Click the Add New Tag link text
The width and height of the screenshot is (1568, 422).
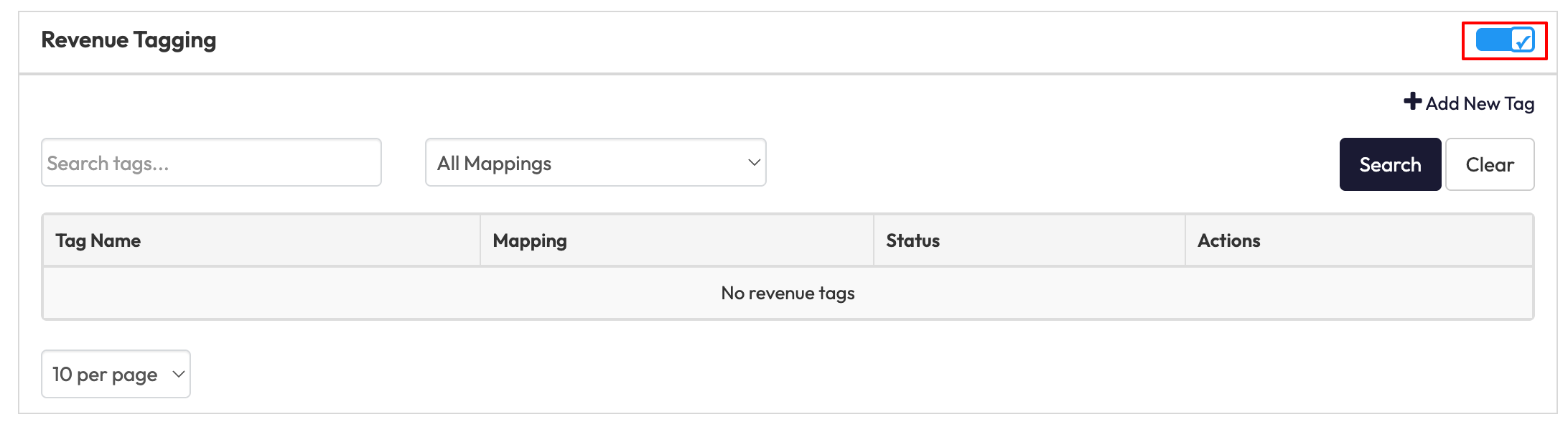pos(1480,104)
